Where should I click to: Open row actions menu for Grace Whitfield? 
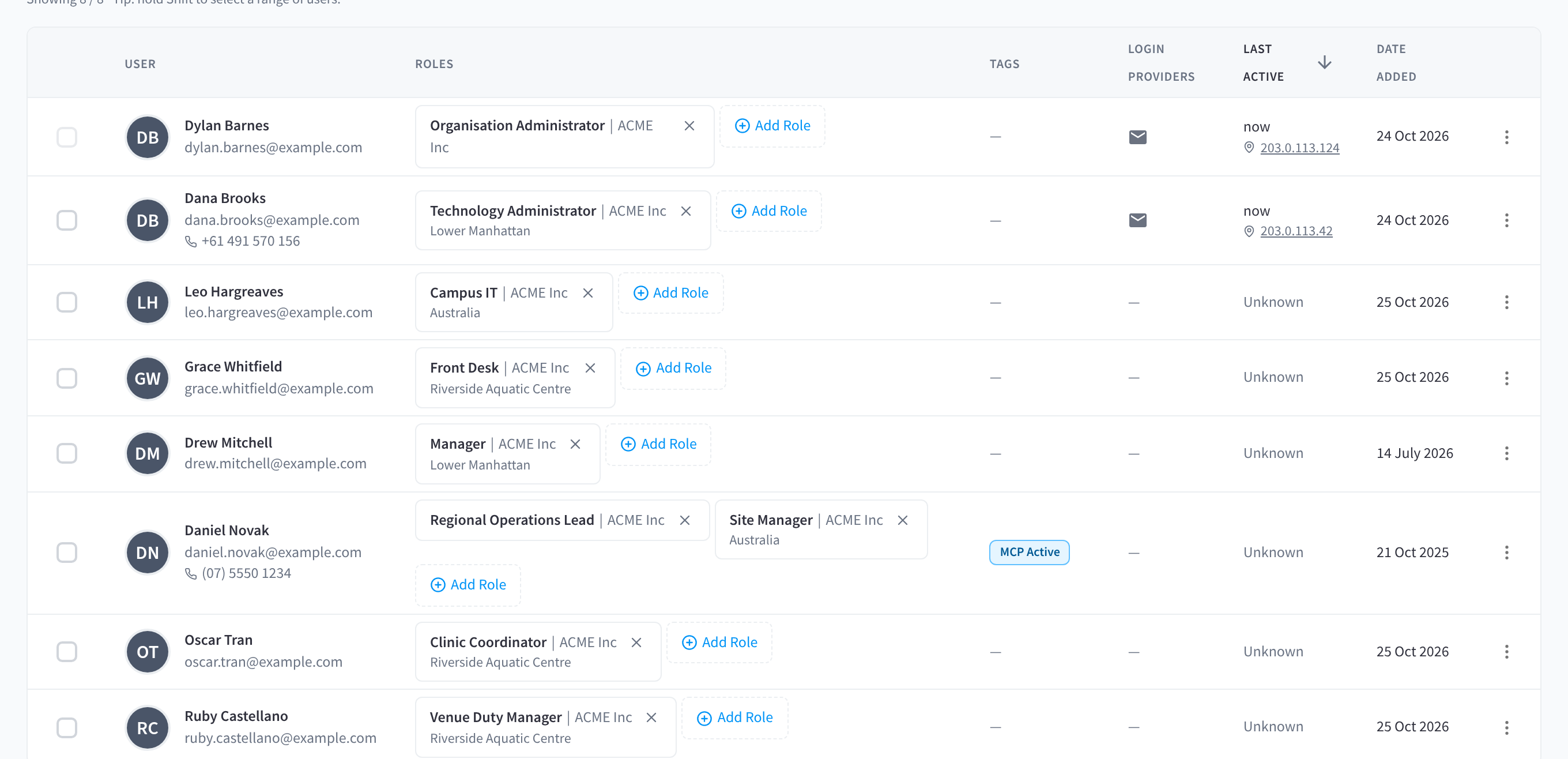(1506, 378)
